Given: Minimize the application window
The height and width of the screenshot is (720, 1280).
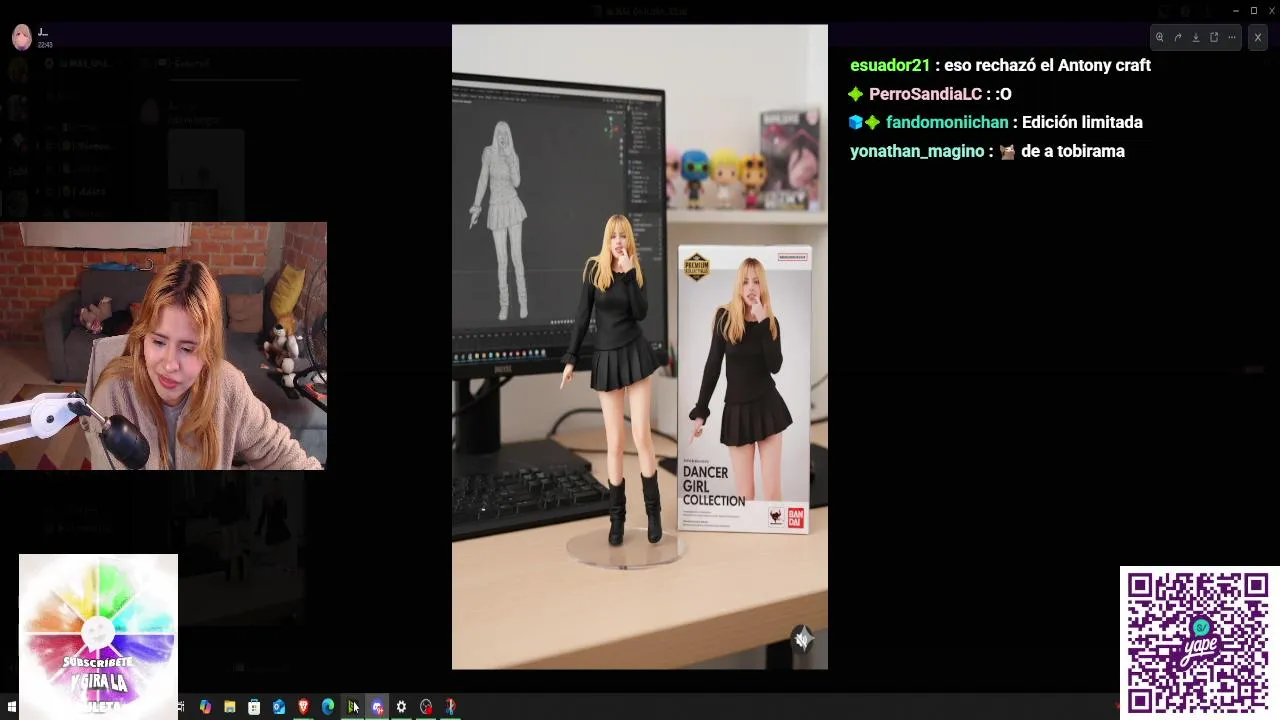Looking at the screenshot, I should (1236, 10).
